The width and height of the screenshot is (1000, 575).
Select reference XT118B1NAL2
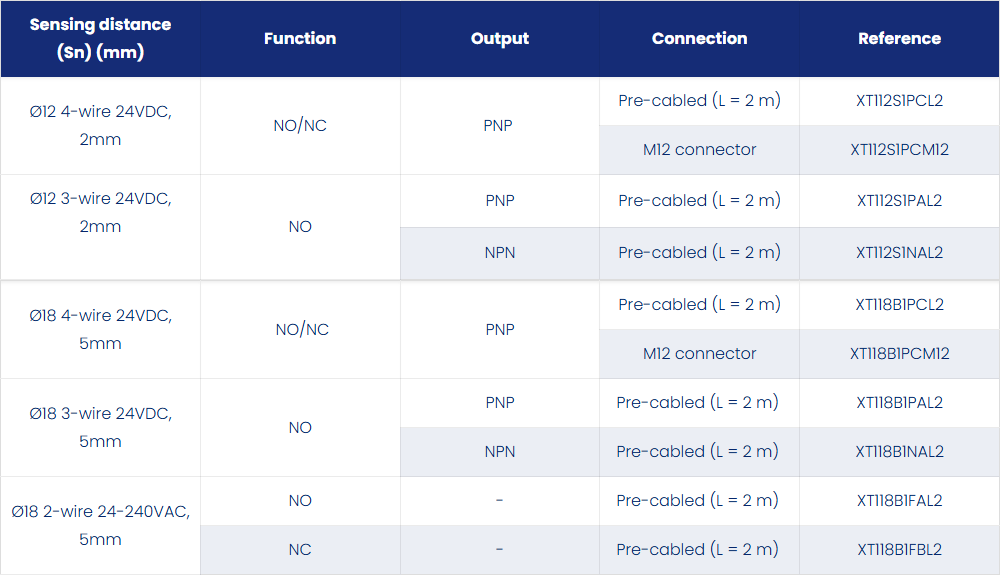coord(899,452)
